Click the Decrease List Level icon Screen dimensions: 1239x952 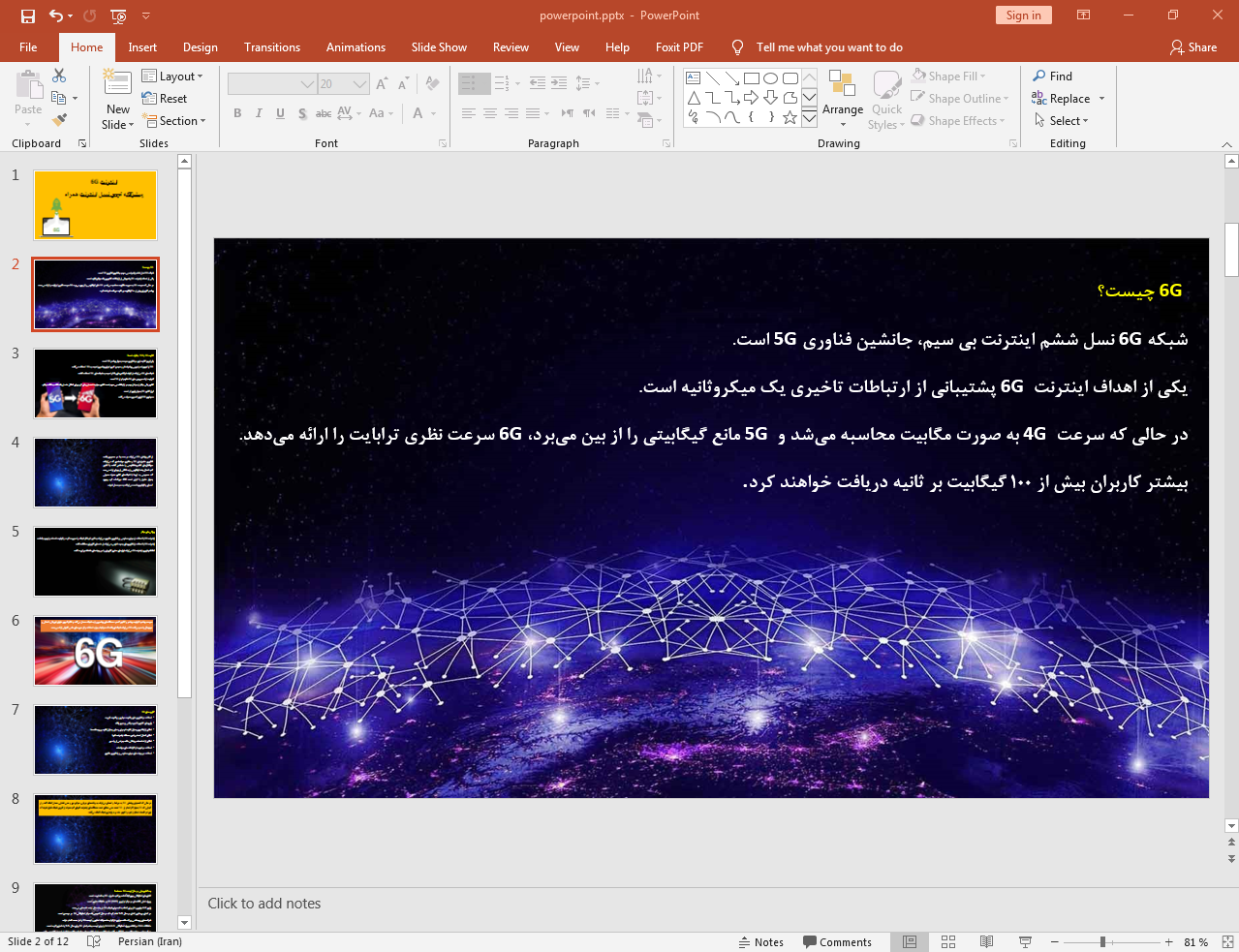click(538, 83)
